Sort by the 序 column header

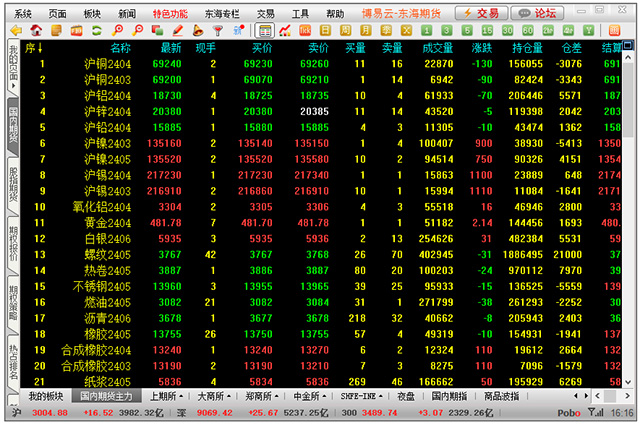tap(33, 48)
